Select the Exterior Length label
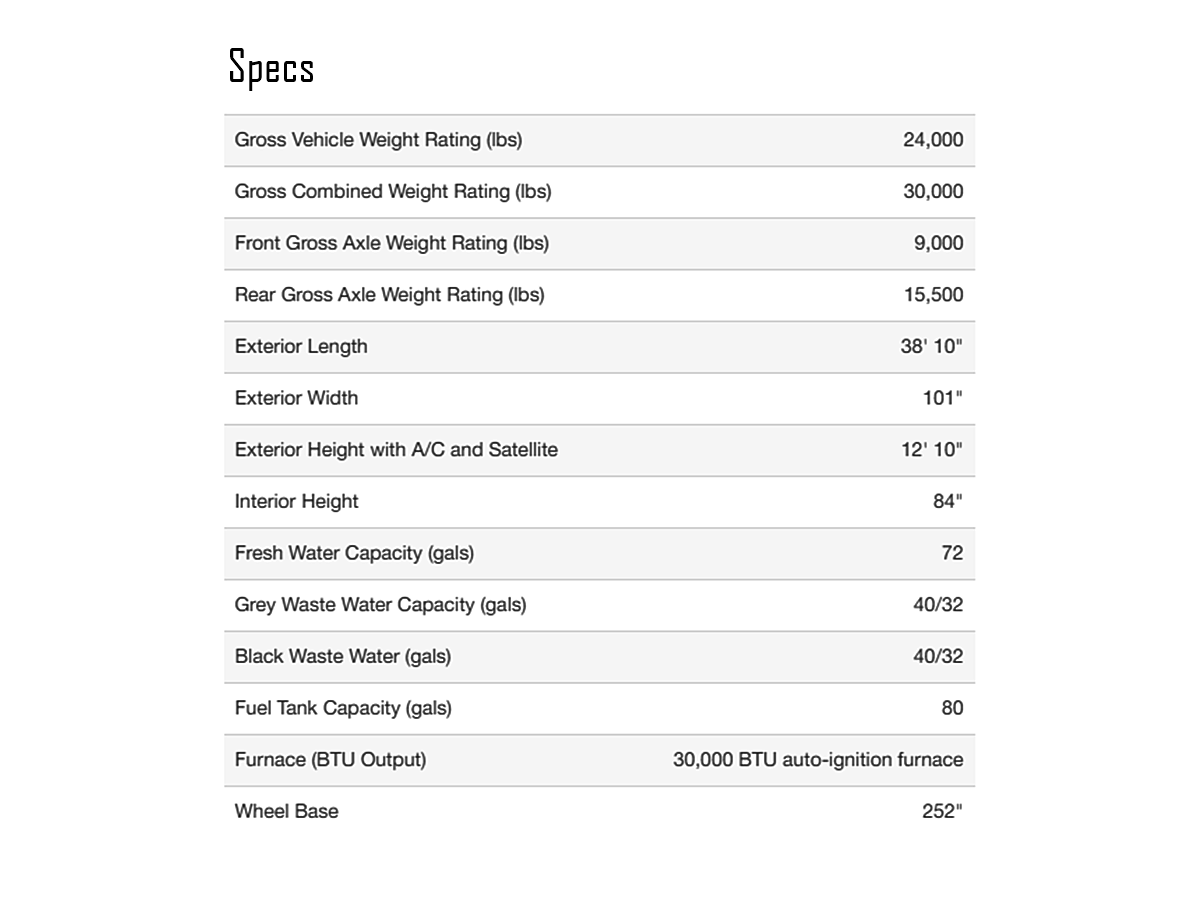1200x900 pixels. (301, 347)
